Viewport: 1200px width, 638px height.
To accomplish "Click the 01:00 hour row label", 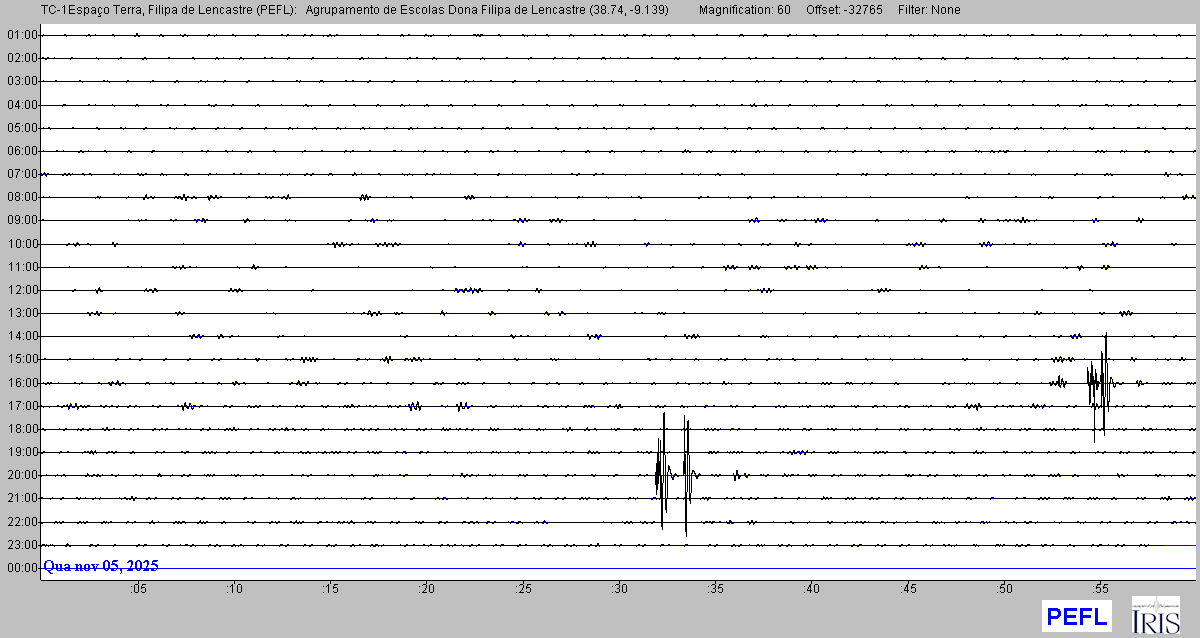I will pos(22,35).
